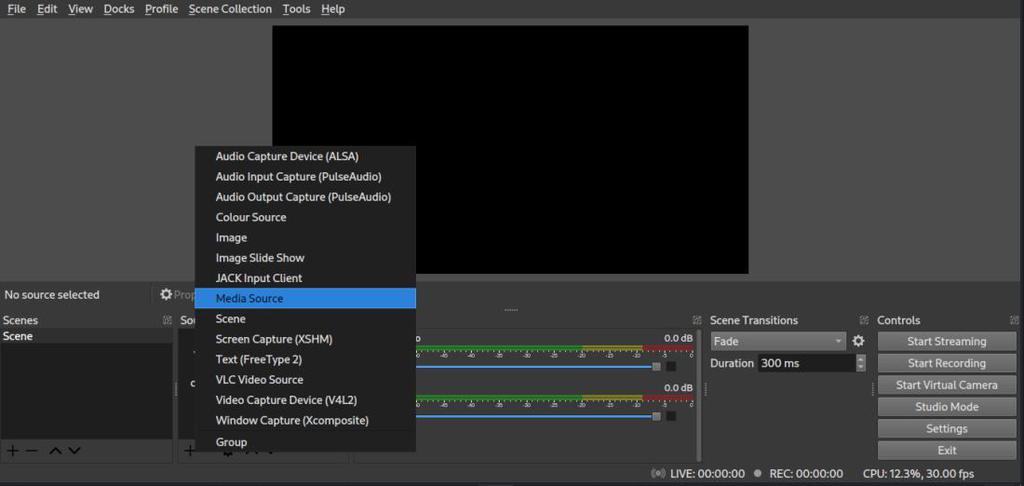Select JACK Input Client source

(306, 278)
